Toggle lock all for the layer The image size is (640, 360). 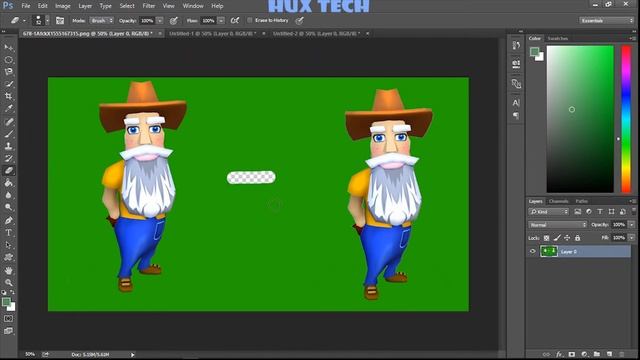pos(577,238)
